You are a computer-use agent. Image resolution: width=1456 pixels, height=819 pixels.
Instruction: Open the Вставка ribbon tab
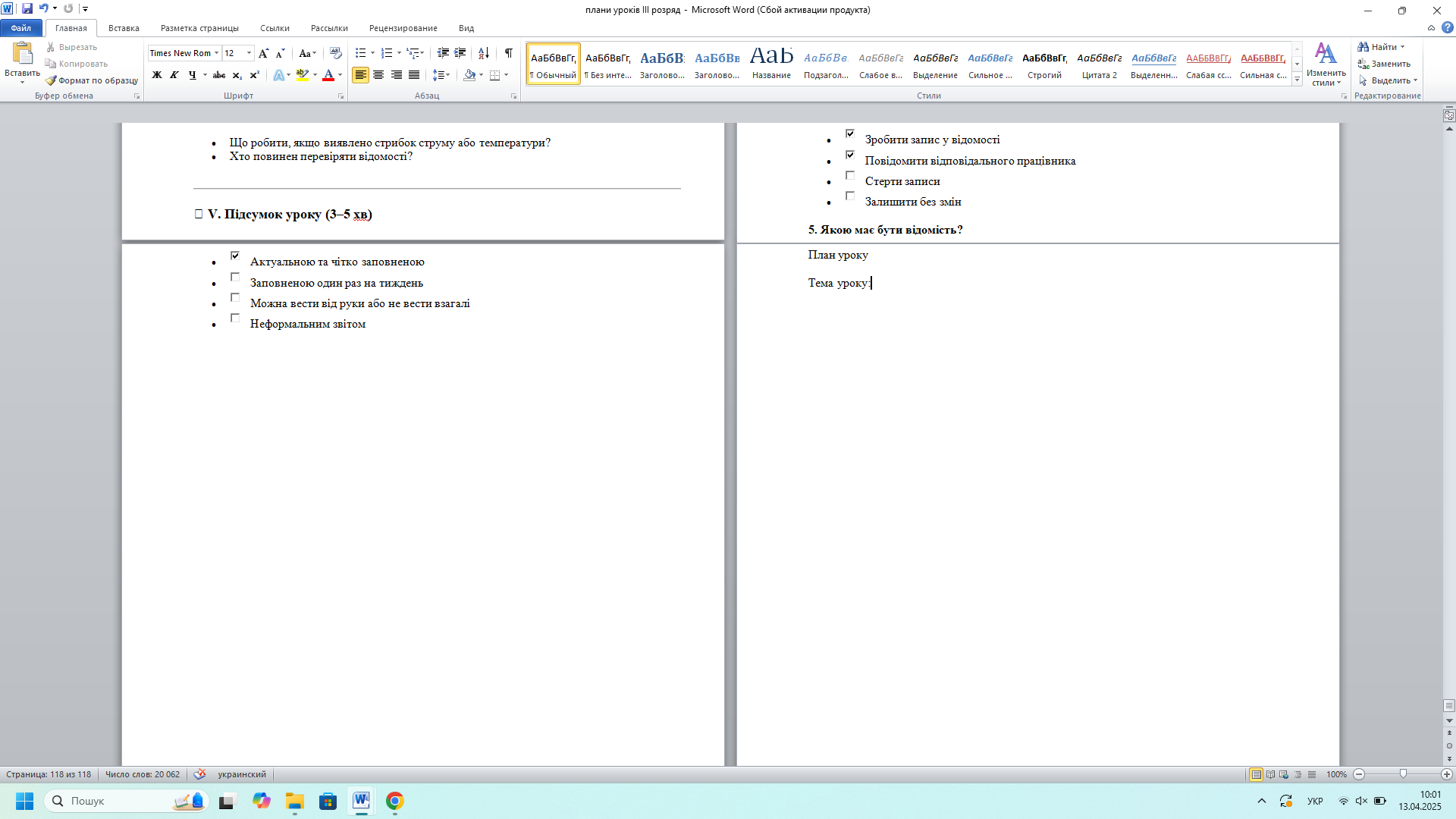click(124, 28)
